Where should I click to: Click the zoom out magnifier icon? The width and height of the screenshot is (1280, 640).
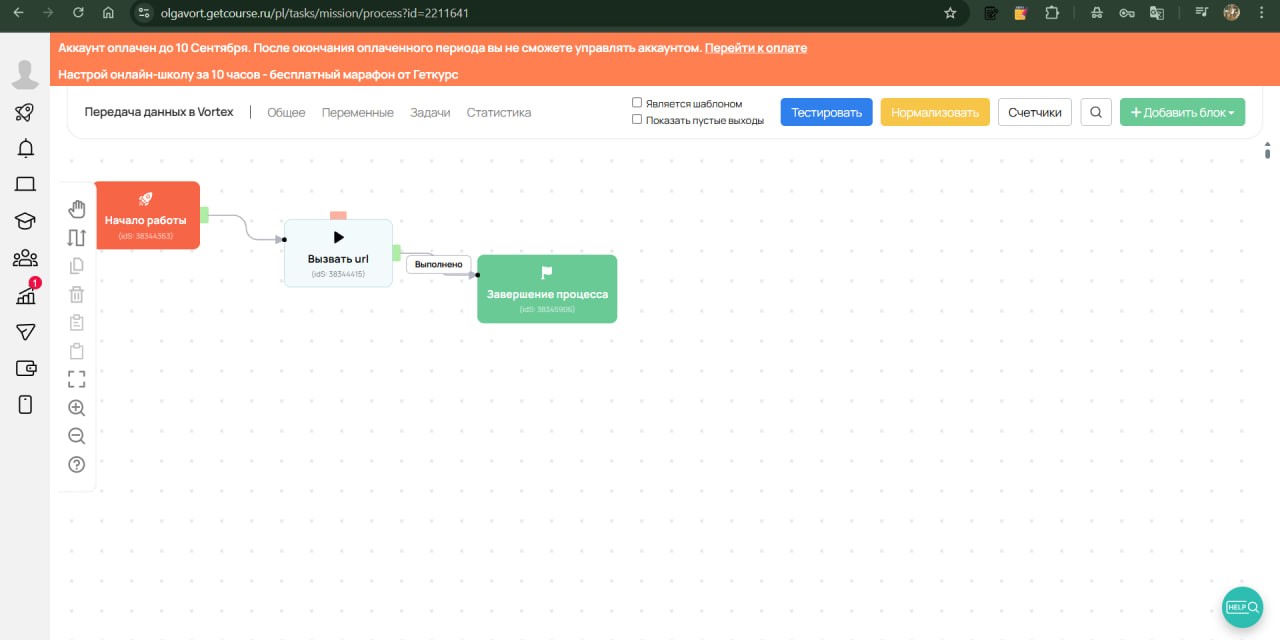pyautogui.click(x=77, y=436)
